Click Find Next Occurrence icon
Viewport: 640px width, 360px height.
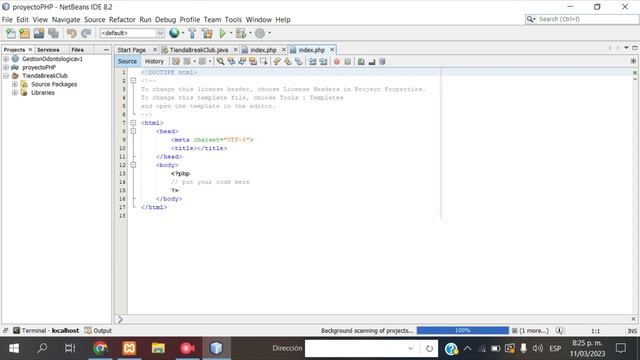click(x=242, y=62)
